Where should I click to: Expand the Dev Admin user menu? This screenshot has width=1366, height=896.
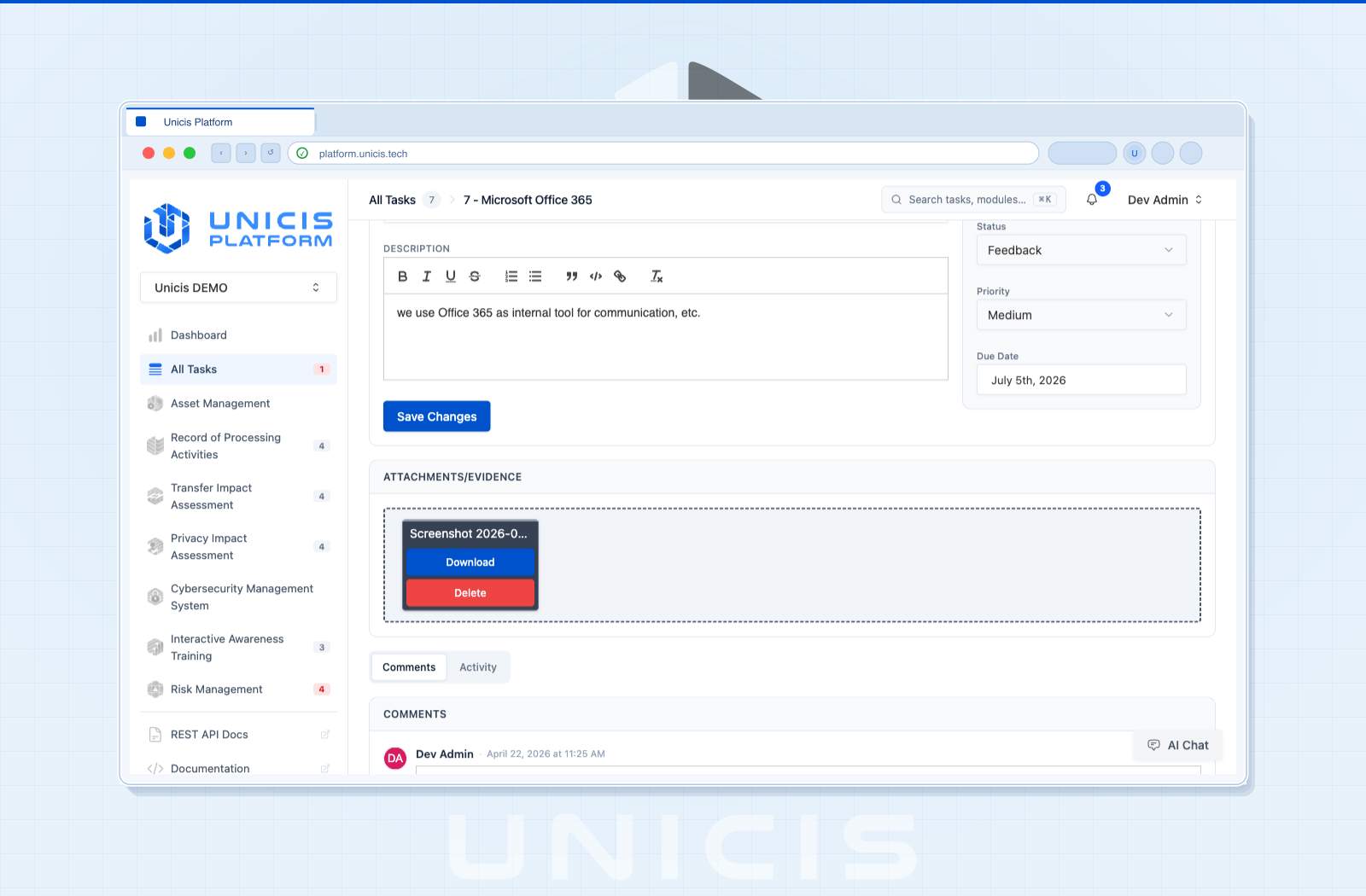coord(1165,200)
